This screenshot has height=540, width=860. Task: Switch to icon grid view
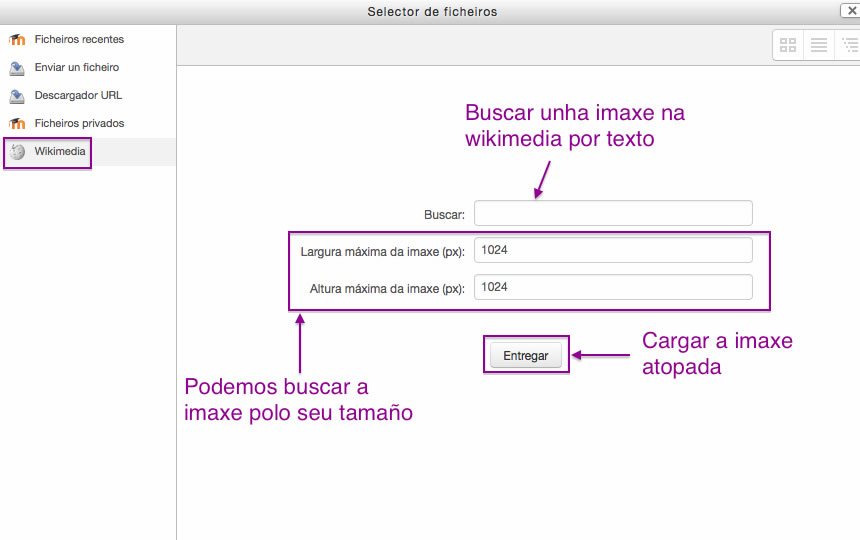[x=788, y=45]
